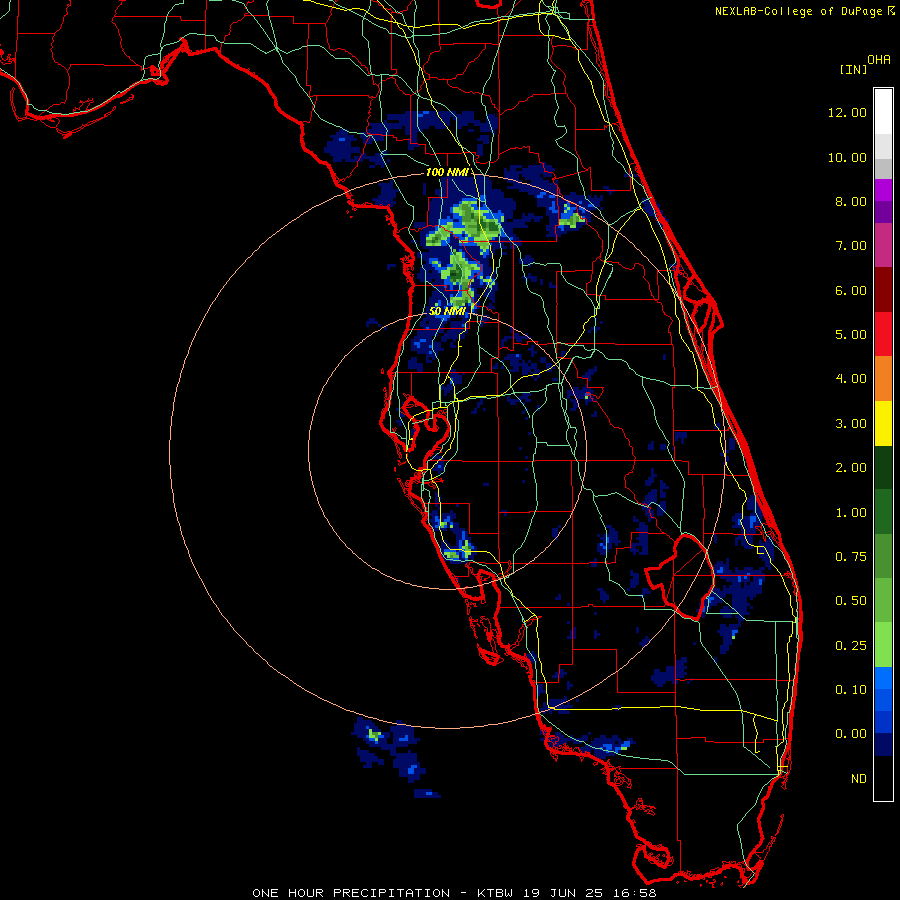The width and height of the screenshot is (900, 900).
Task: Click the 2.00 legend value
Action: click(851, 468)
